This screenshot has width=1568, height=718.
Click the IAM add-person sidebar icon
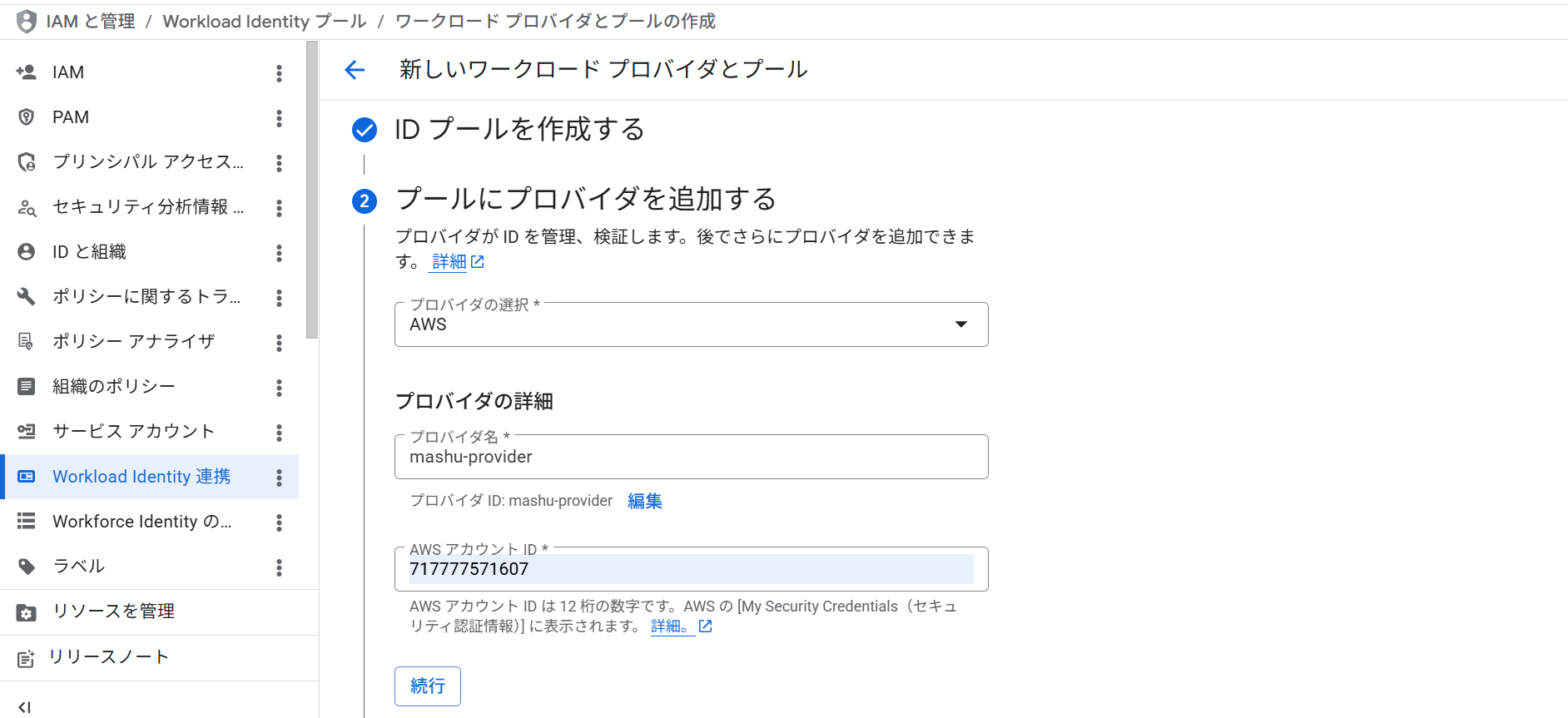(27, 72)
